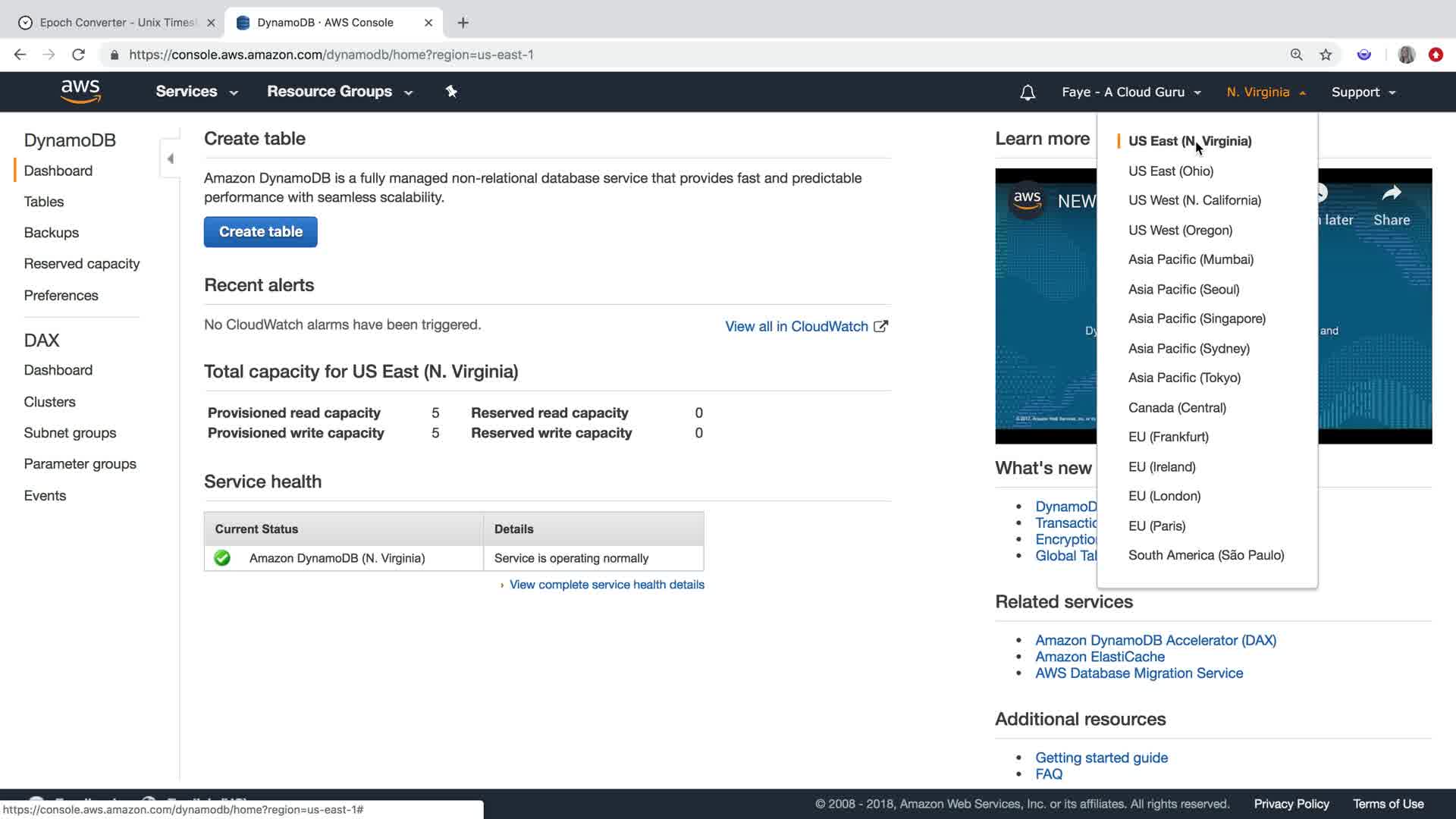Viewport: 1456px width, 819px height.
Task: Go to Tables in DynamoDB sidebar
Action: click(44, 202)
